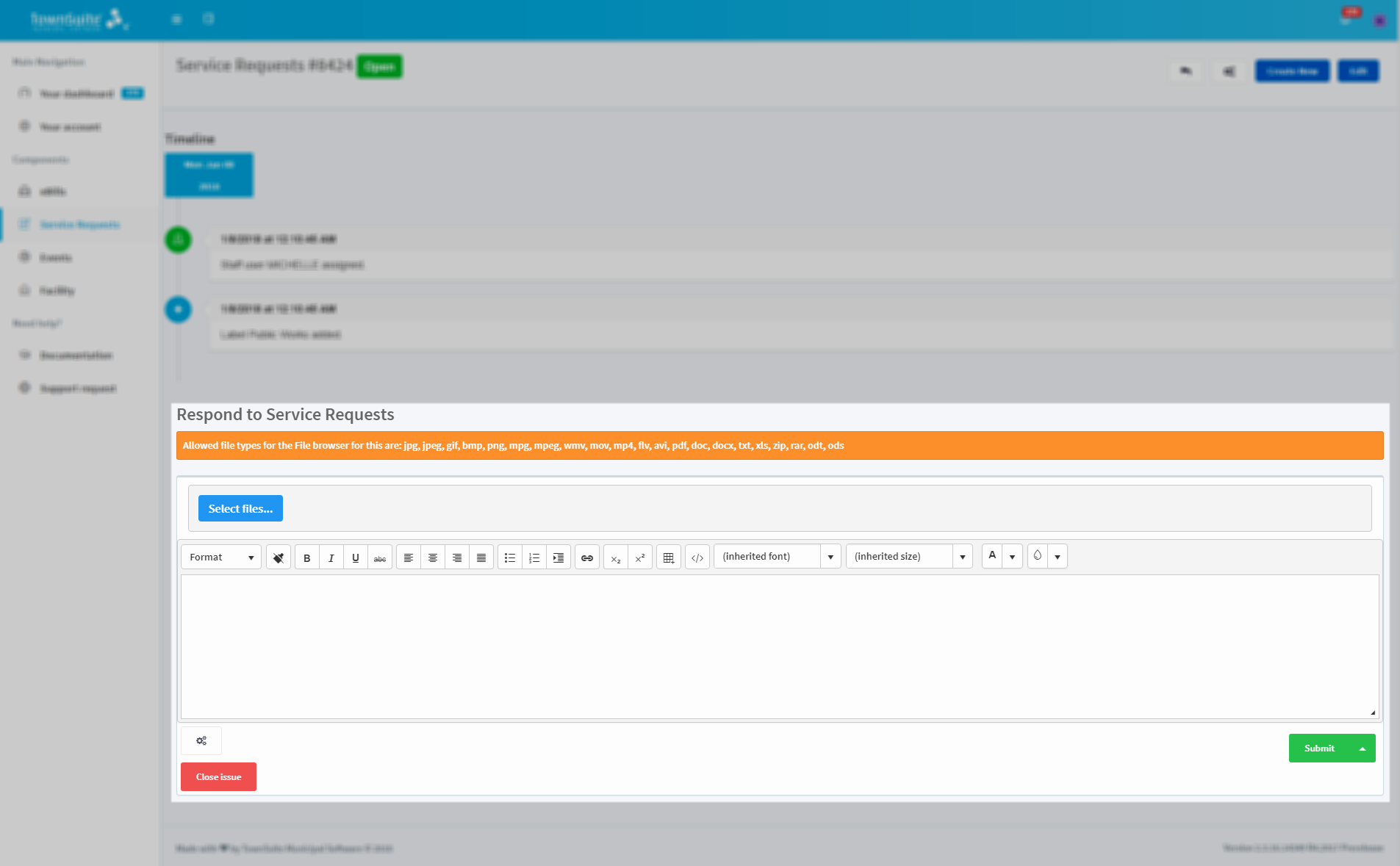Click the notifications icon with red badge
1400x866 pixels.
(x=1348, y=18)
